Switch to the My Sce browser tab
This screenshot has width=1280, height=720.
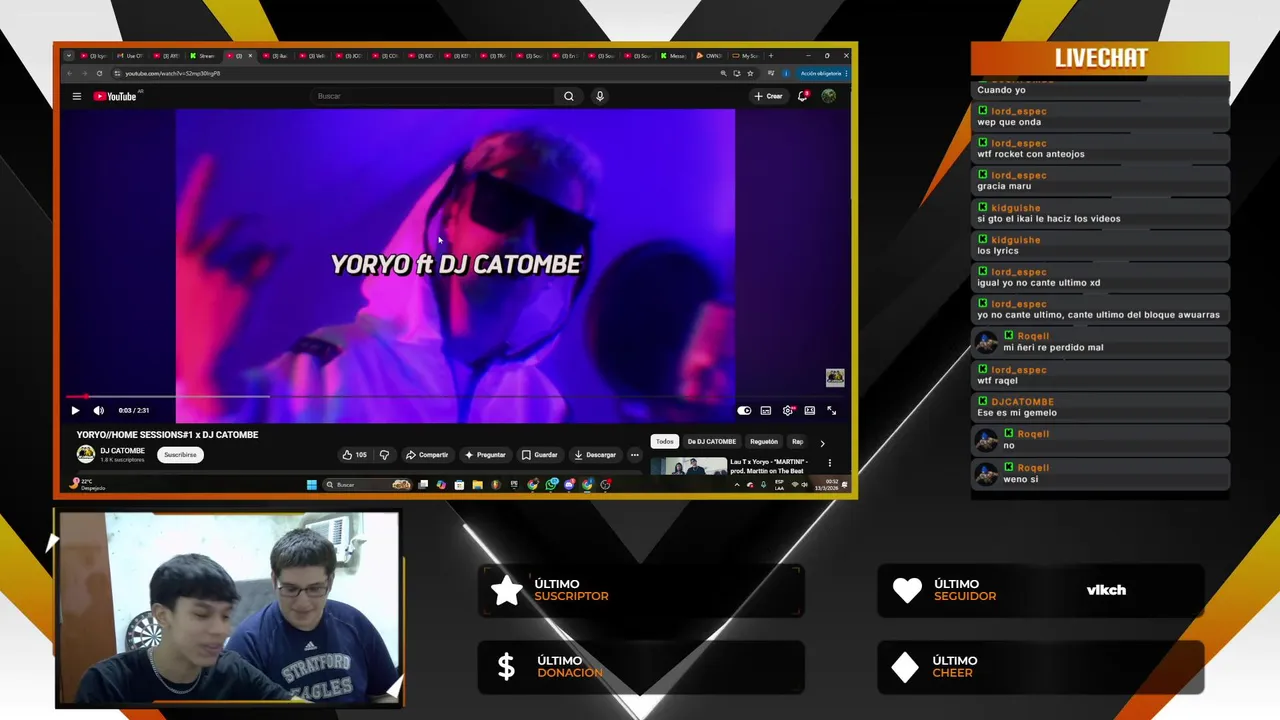click(x=746, y=56)
